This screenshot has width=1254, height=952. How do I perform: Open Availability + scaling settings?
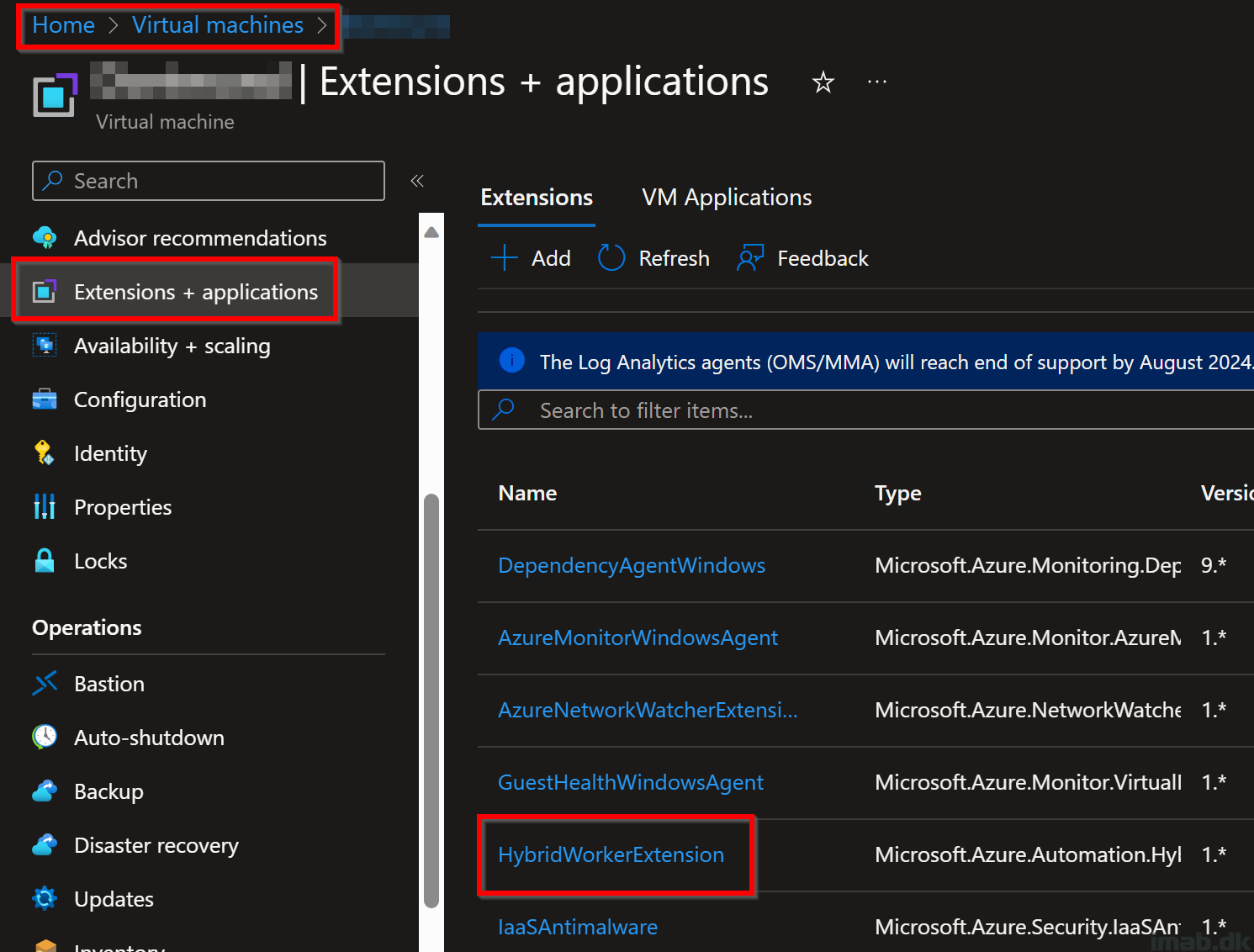[x=172, y=346]
